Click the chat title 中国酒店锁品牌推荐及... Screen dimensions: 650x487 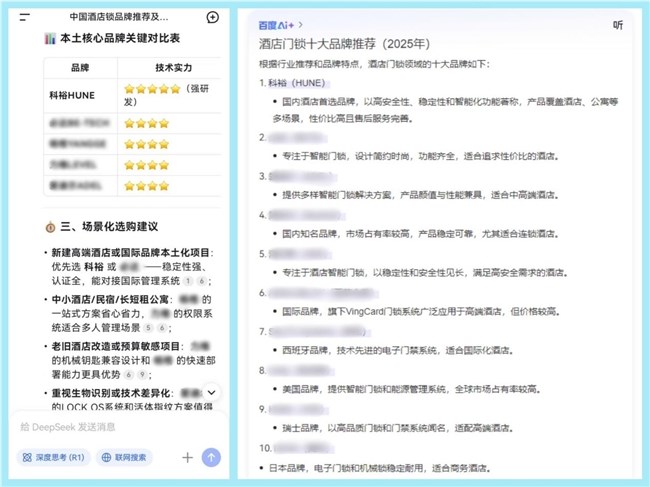pos(119,17)
